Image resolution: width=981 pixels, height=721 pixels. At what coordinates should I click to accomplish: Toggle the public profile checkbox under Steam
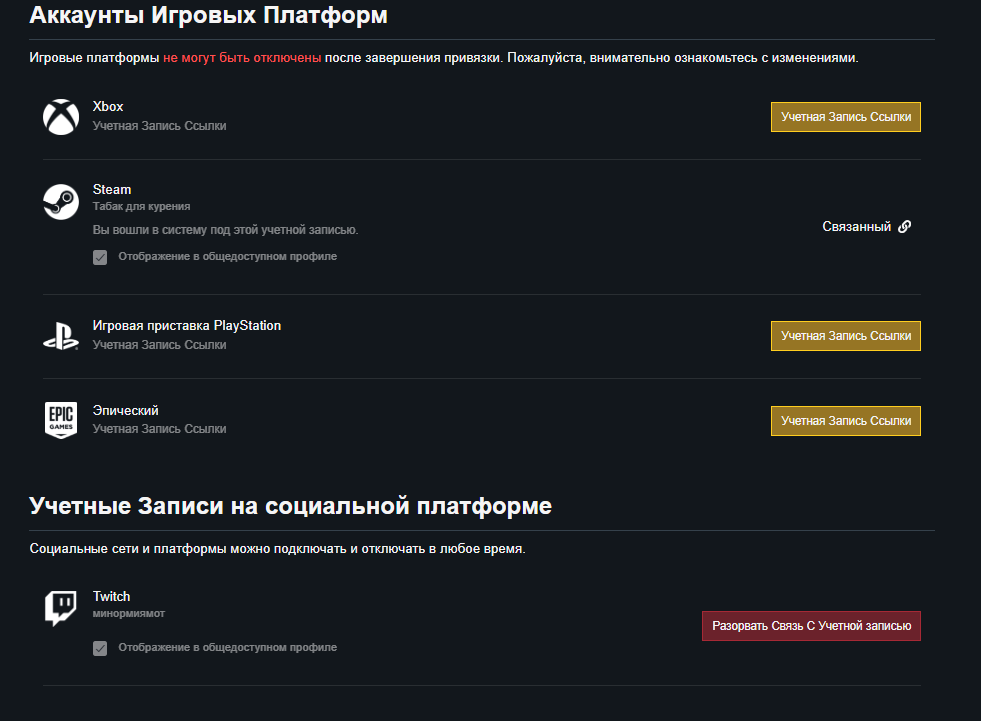coord(100,257)
